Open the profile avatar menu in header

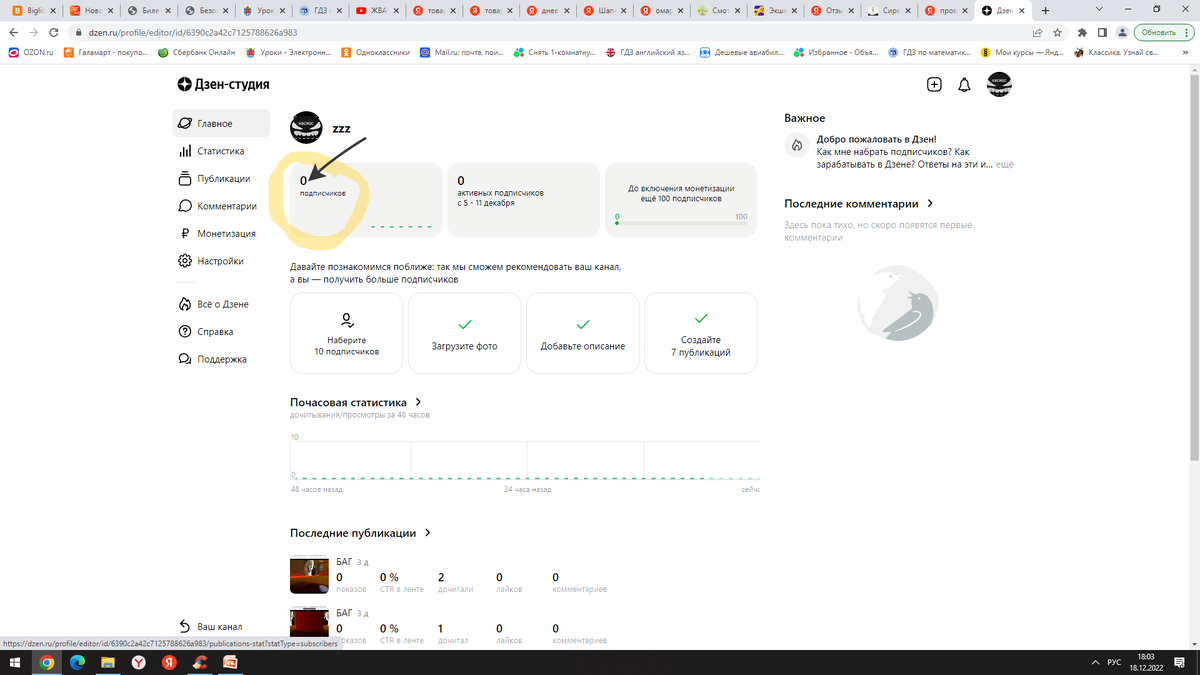pos(999,85)
